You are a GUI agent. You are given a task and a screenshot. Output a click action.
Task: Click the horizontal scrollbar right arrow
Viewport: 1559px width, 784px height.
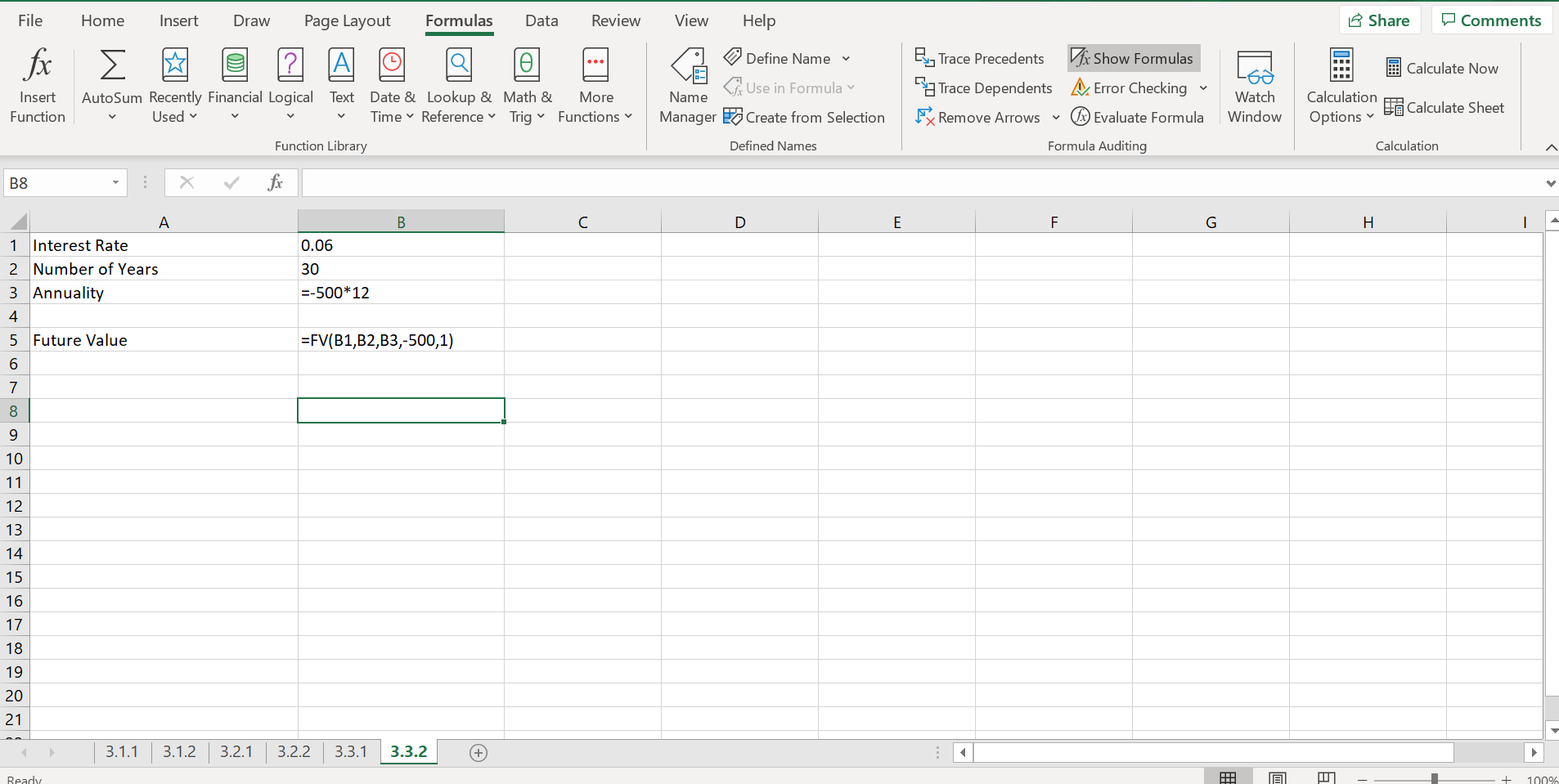(1534, 752)
